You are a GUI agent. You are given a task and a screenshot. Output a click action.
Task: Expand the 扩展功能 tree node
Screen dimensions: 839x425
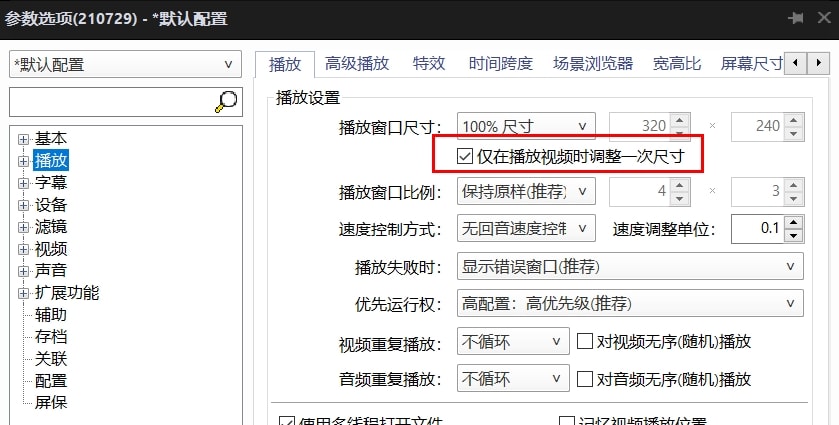pyautogui.click(x=23, y=293)
